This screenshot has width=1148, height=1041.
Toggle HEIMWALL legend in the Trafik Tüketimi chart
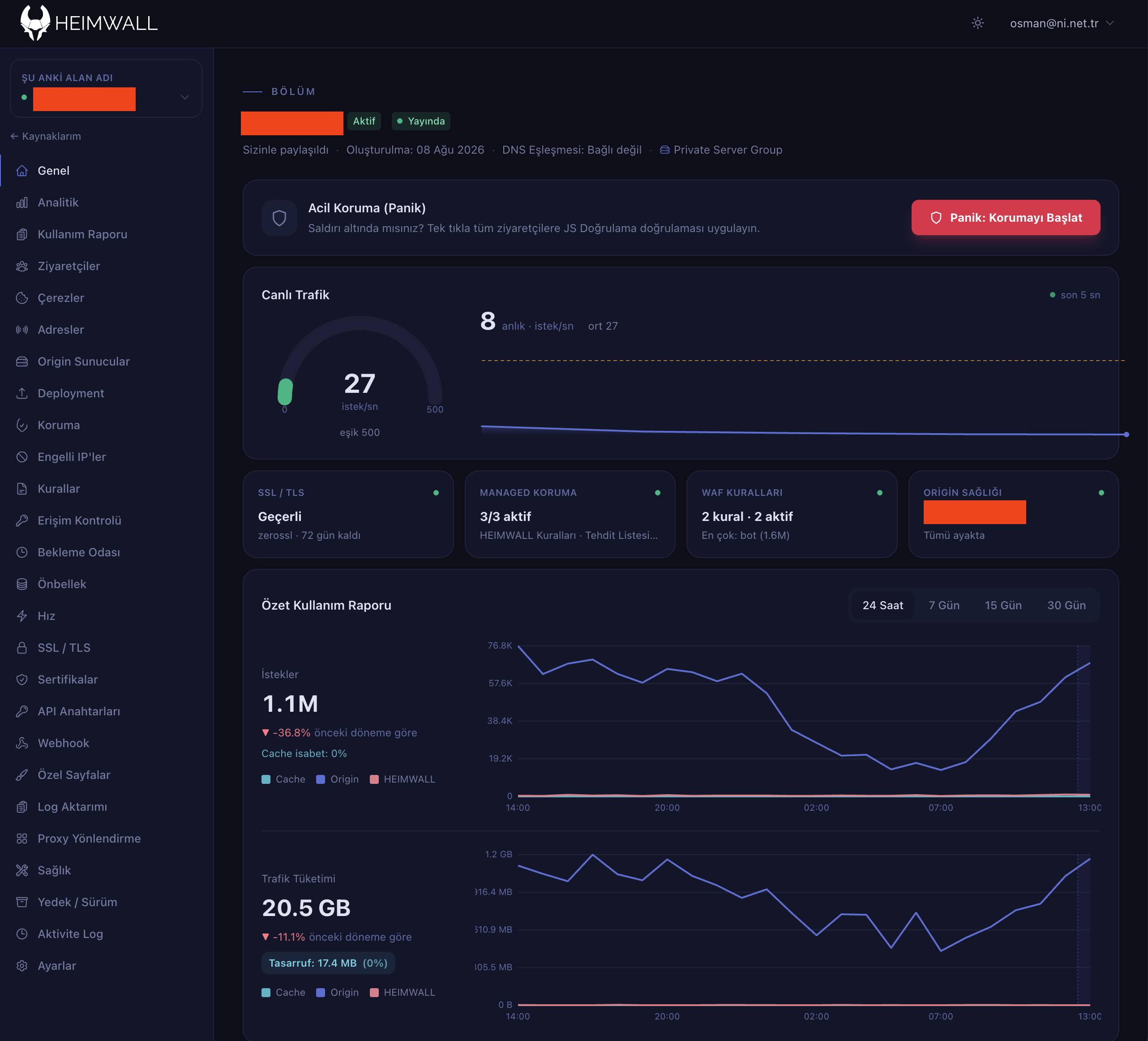(402, 992)
